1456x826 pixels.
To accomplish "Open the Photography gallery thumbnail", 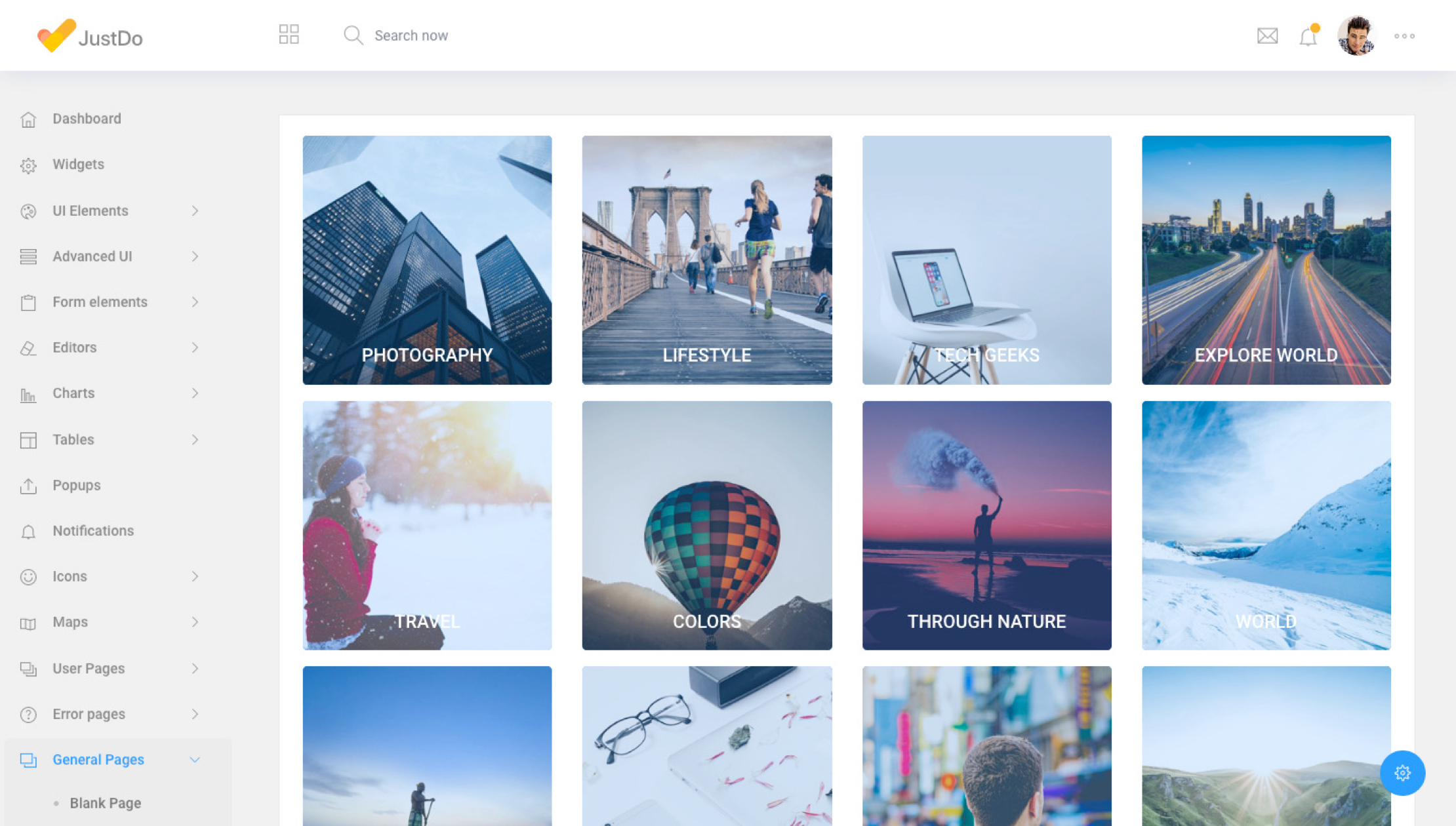I will pos(427,260).
